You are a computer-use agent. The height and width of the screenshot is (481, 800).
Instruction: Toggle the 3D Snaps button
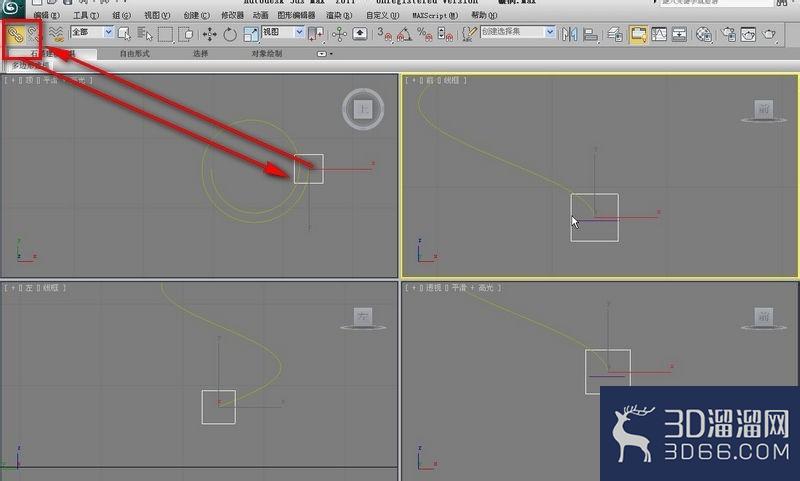tap(384, 35)
